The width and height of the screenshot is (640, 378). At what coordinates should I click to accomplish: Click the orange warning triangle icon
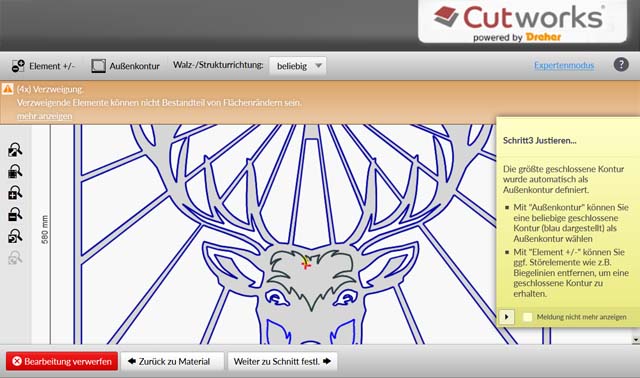pos(7,89)
